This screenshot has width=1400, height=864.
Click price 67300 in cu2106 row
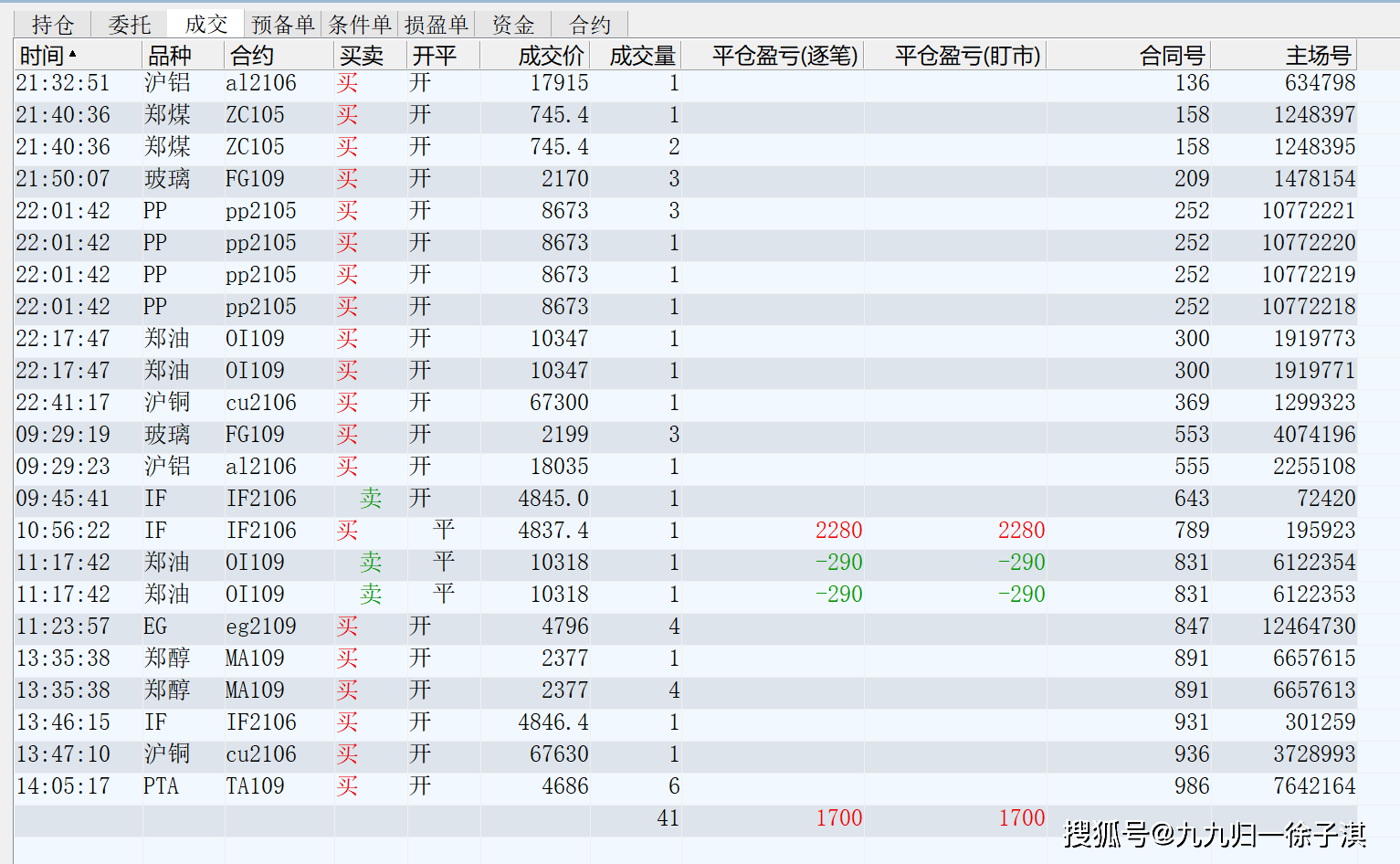tap(559, 403)
